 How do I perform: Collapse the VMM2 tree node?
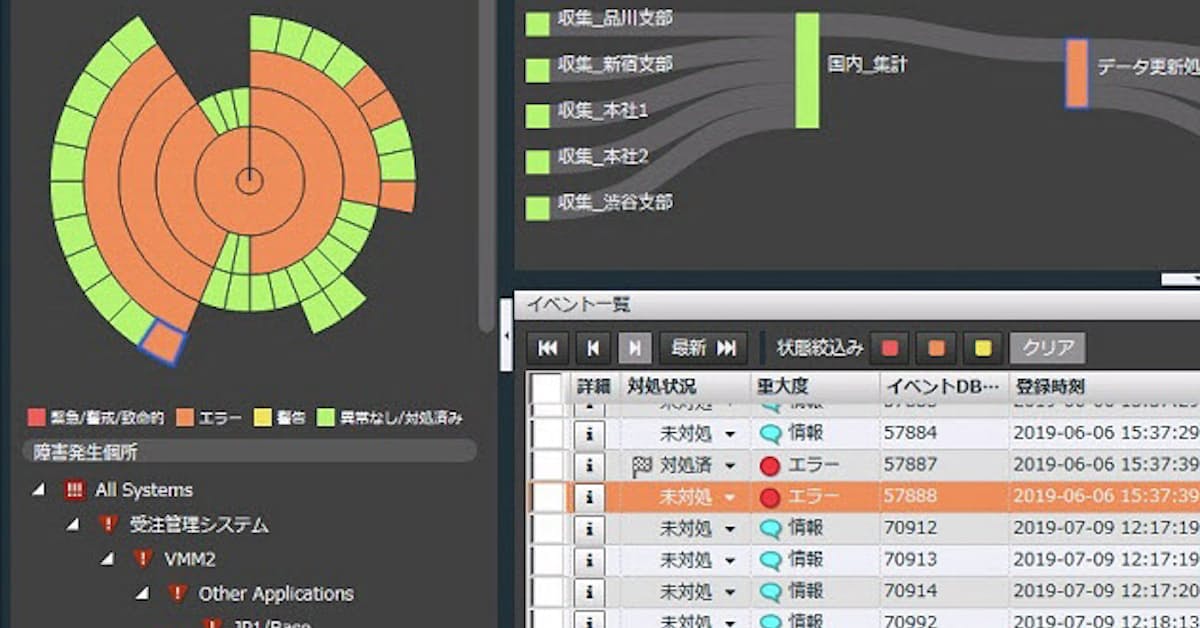click(107, 559)
